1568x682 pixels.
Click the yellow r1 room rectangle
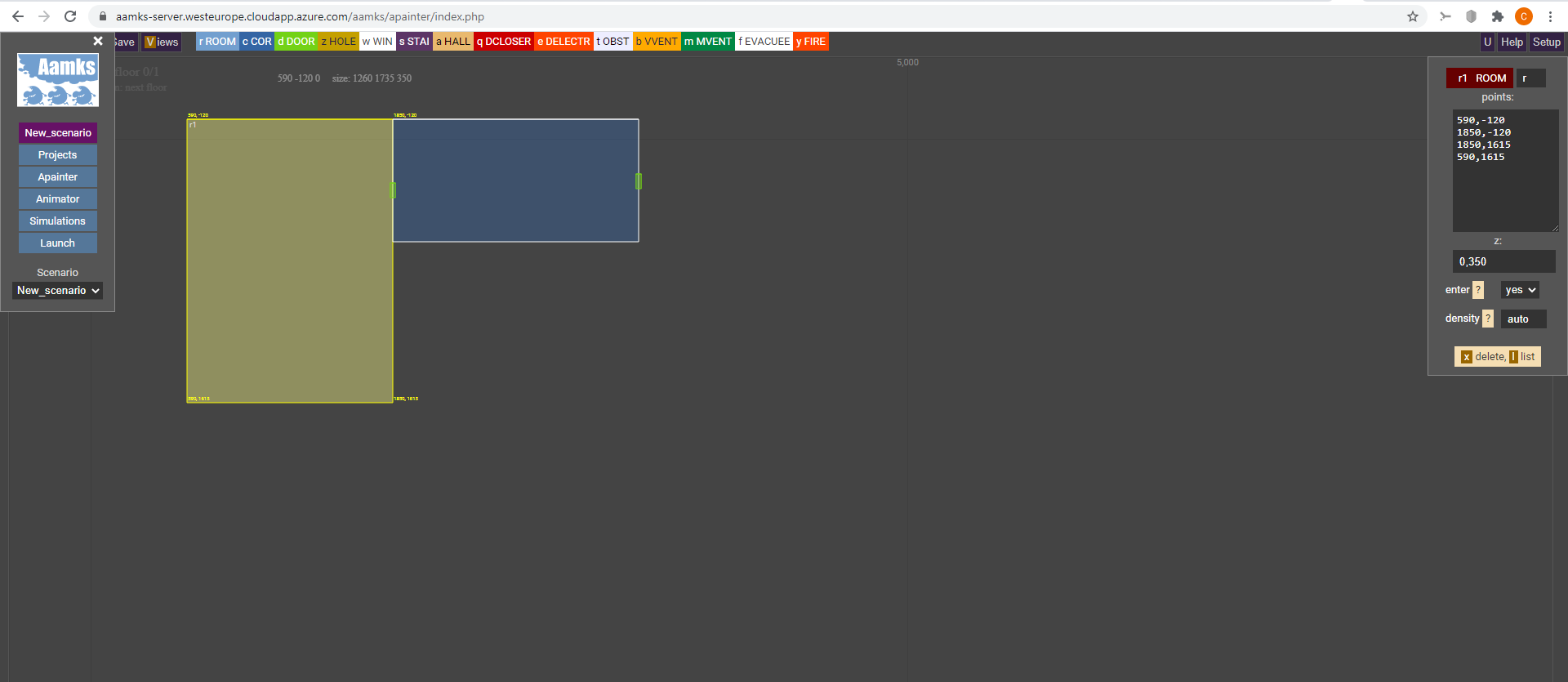[289, 261]
